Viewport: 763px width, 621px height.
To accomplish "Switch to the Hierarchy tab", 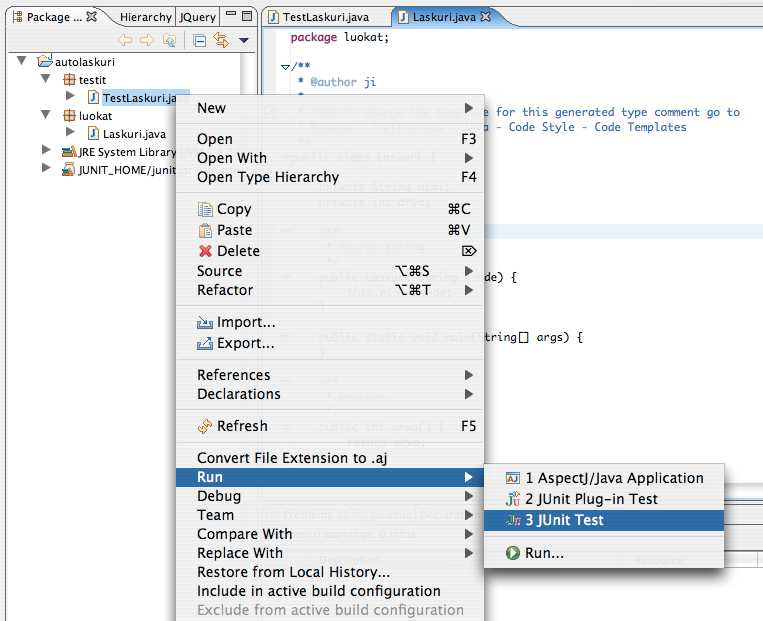I will click(x=145, y=17).
